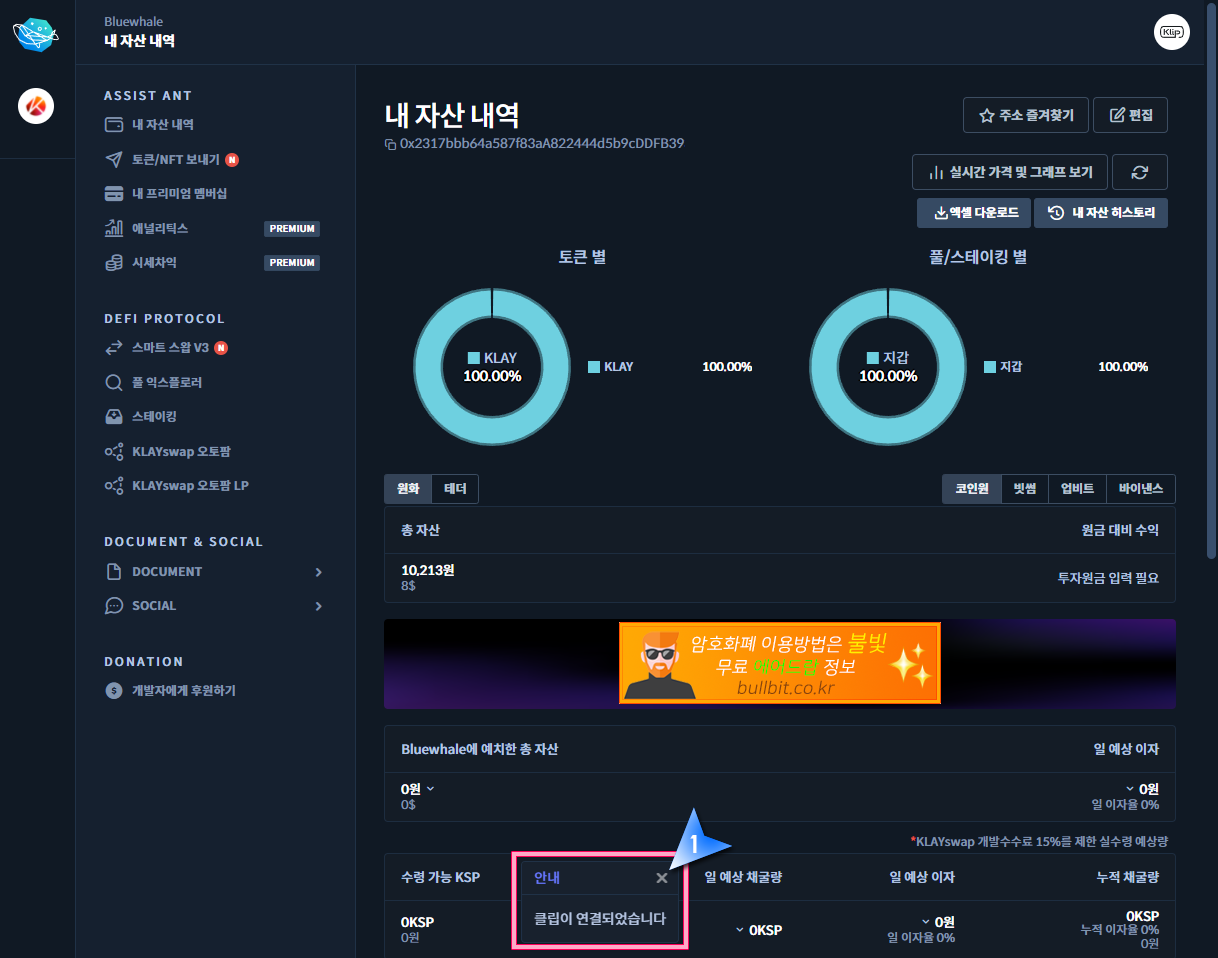Click the star icon in 주소 즐겨찾기
The width and height of the screenshot is (1218, 958).
pyautogui.click(x=986, y=115)
